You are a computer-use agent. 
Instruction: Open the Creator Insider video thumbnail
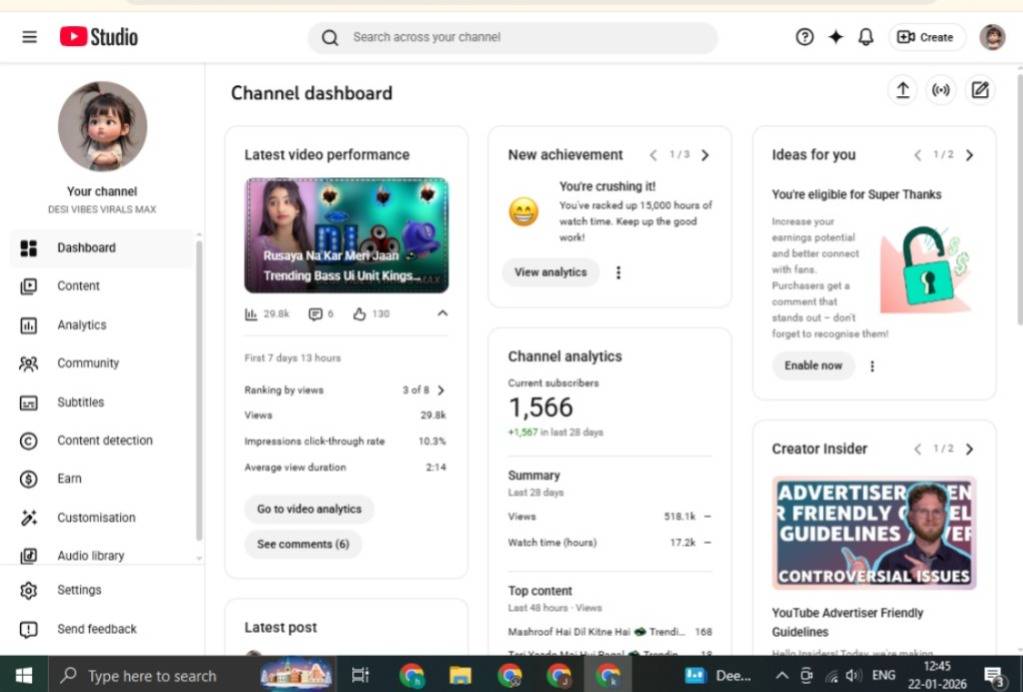tap(873, 533)
